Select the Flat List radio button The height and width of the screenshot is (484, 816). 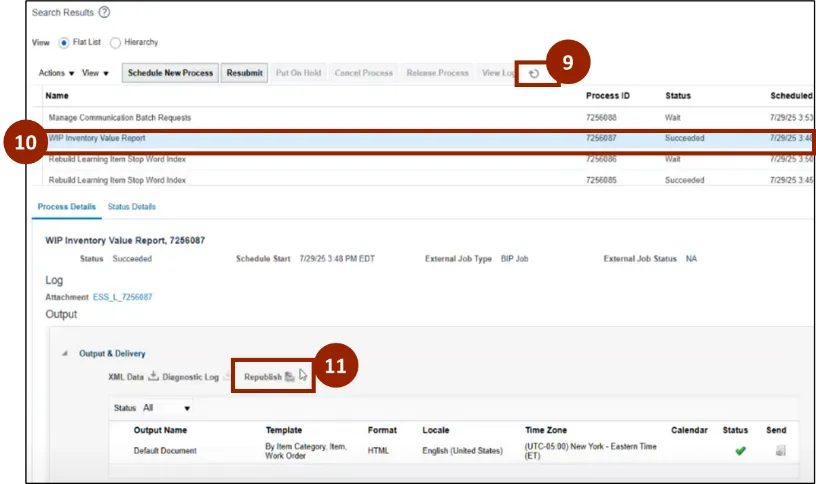(64, 43)
